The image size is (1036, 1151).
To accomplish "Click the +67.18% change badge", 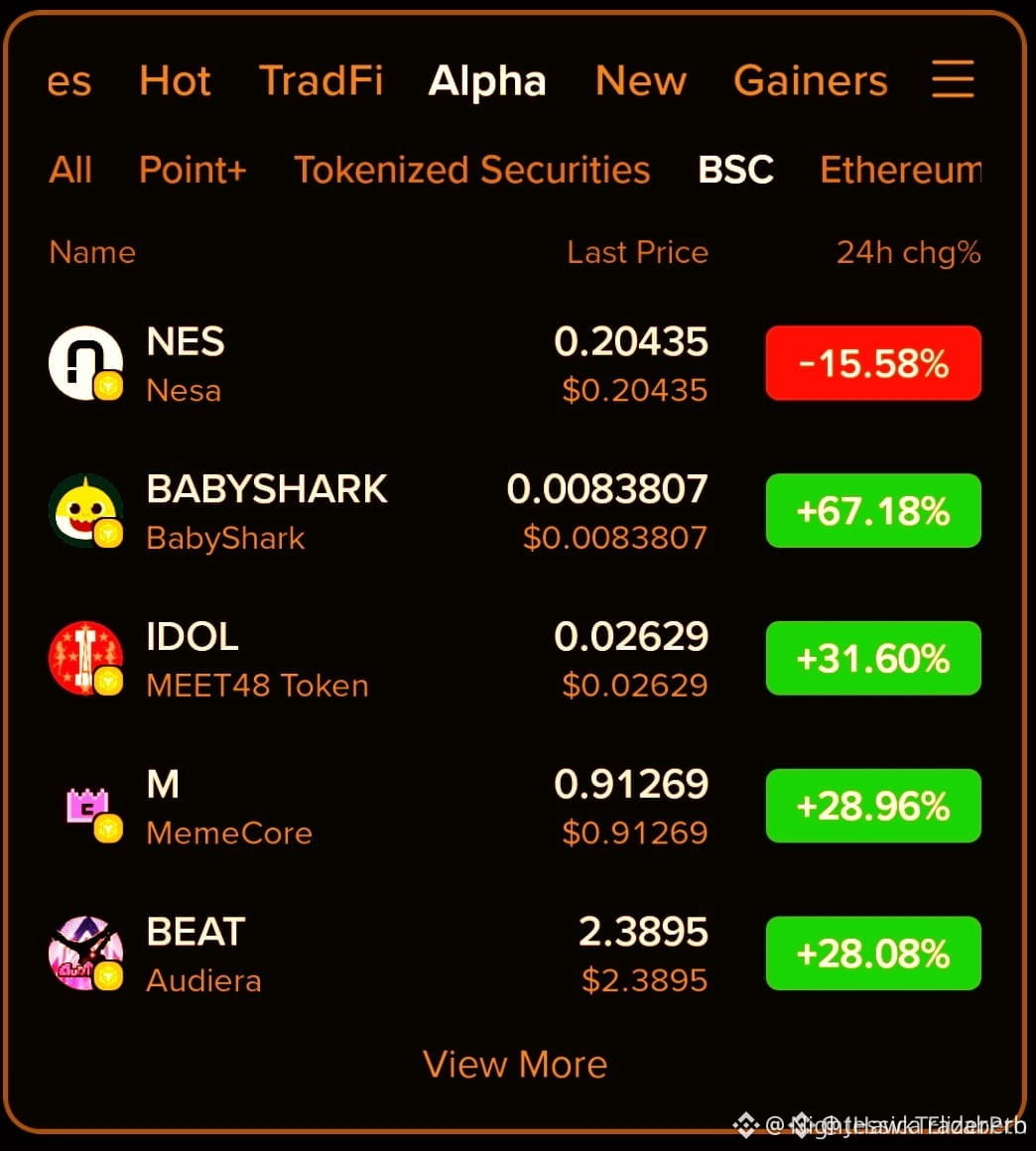I will point(873,510).
